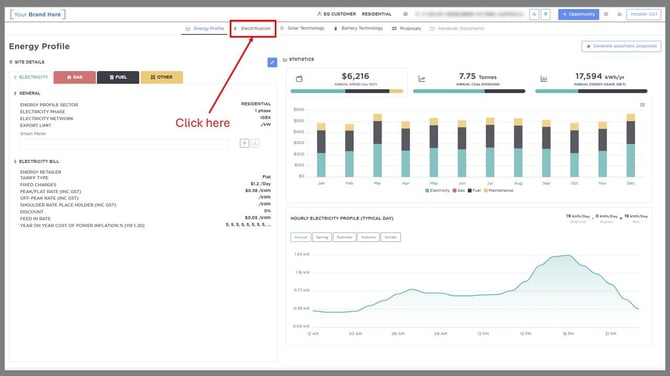Switch the hourly profile to Summer

pyautogui.click(x=344, y=237)
